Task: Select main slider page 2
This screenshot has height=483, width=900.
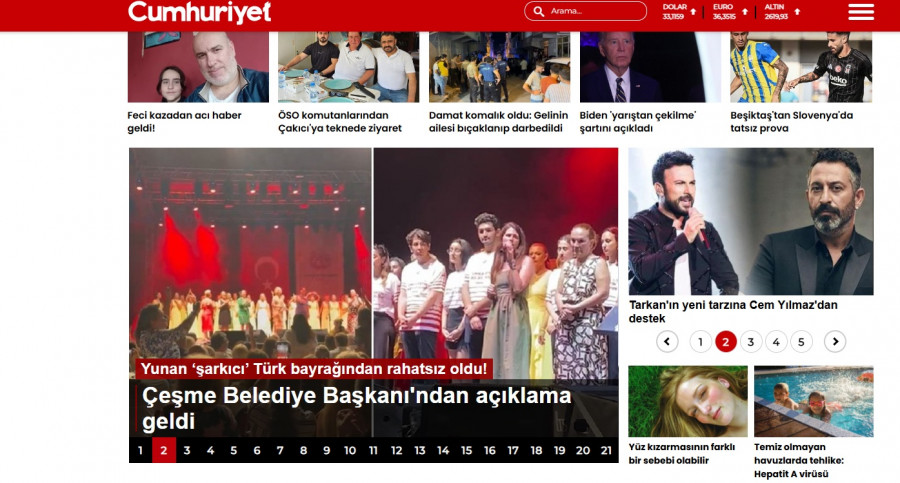Action: coord(164,450)
